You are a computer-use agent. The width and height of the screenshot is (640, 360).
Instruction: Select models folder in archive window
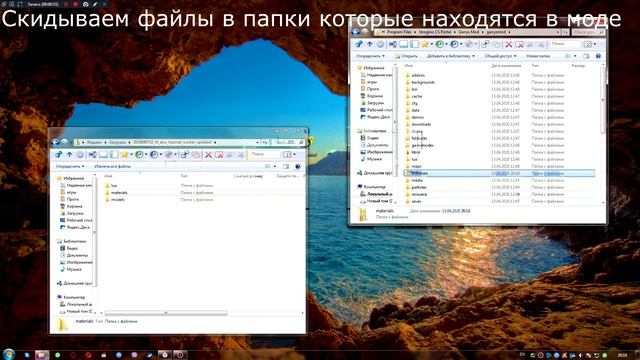(115, 200)
